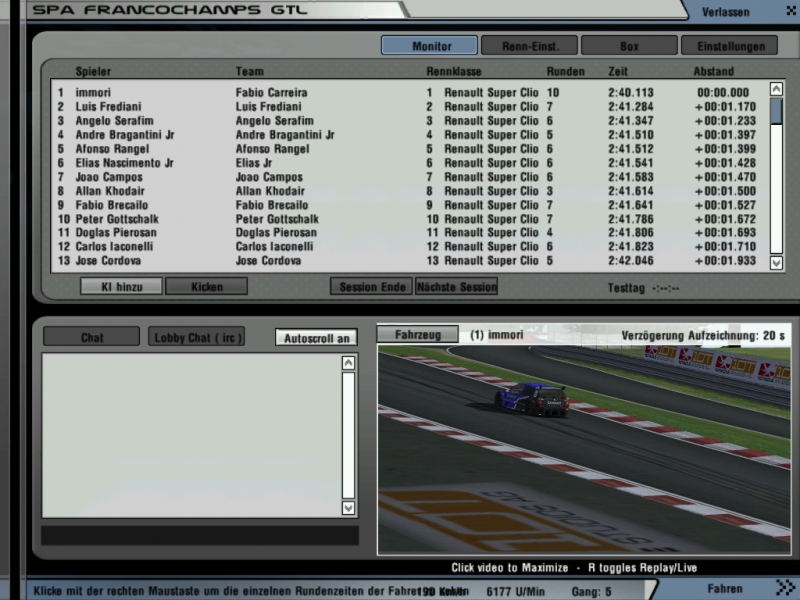The image size is (800, 600).
Task: Toggle the Autoscroll an option
Action: [x=316, y=338]
